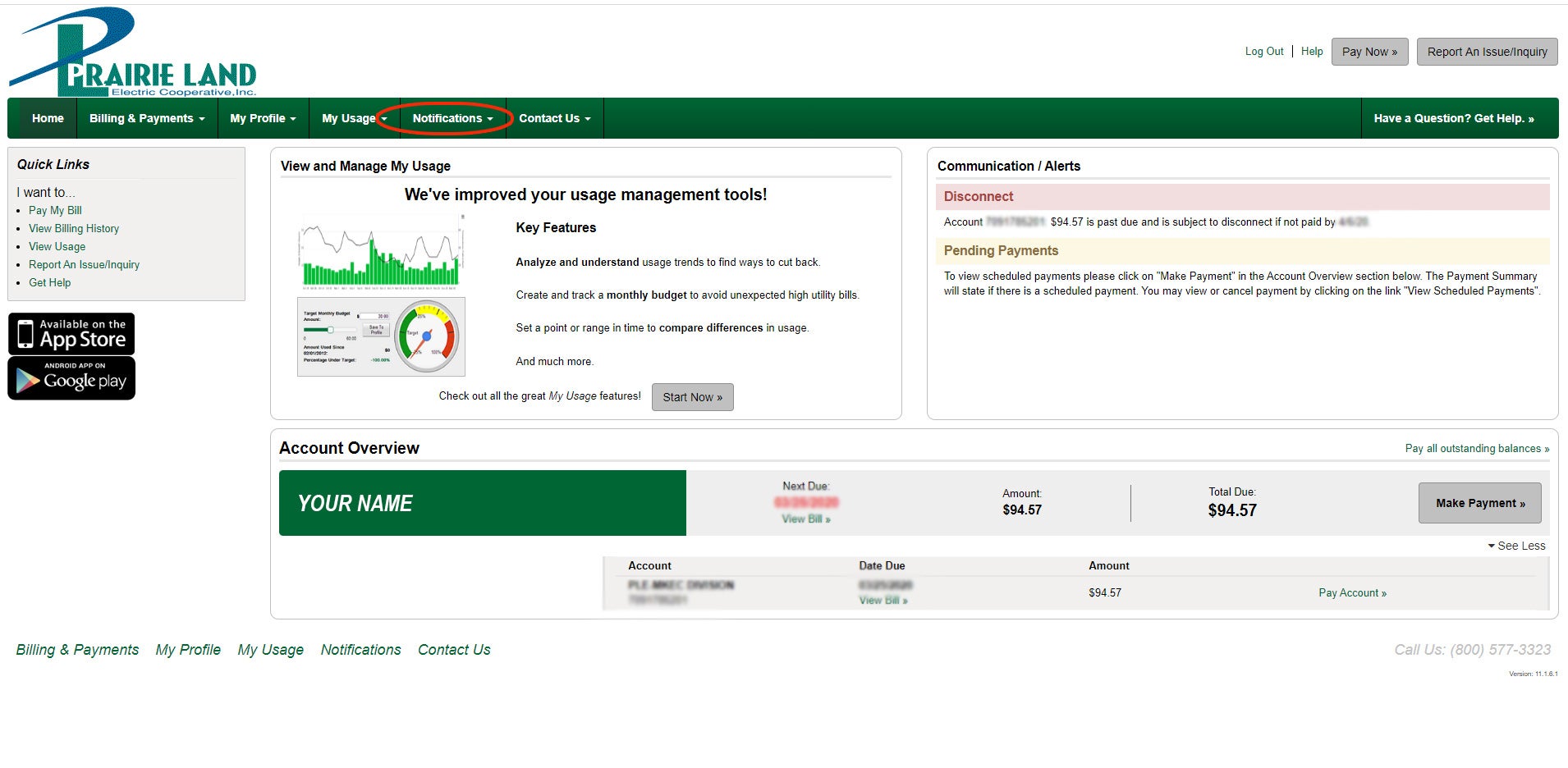
Task: Open the My Usage dropdown menu
Action: point(354,118)
